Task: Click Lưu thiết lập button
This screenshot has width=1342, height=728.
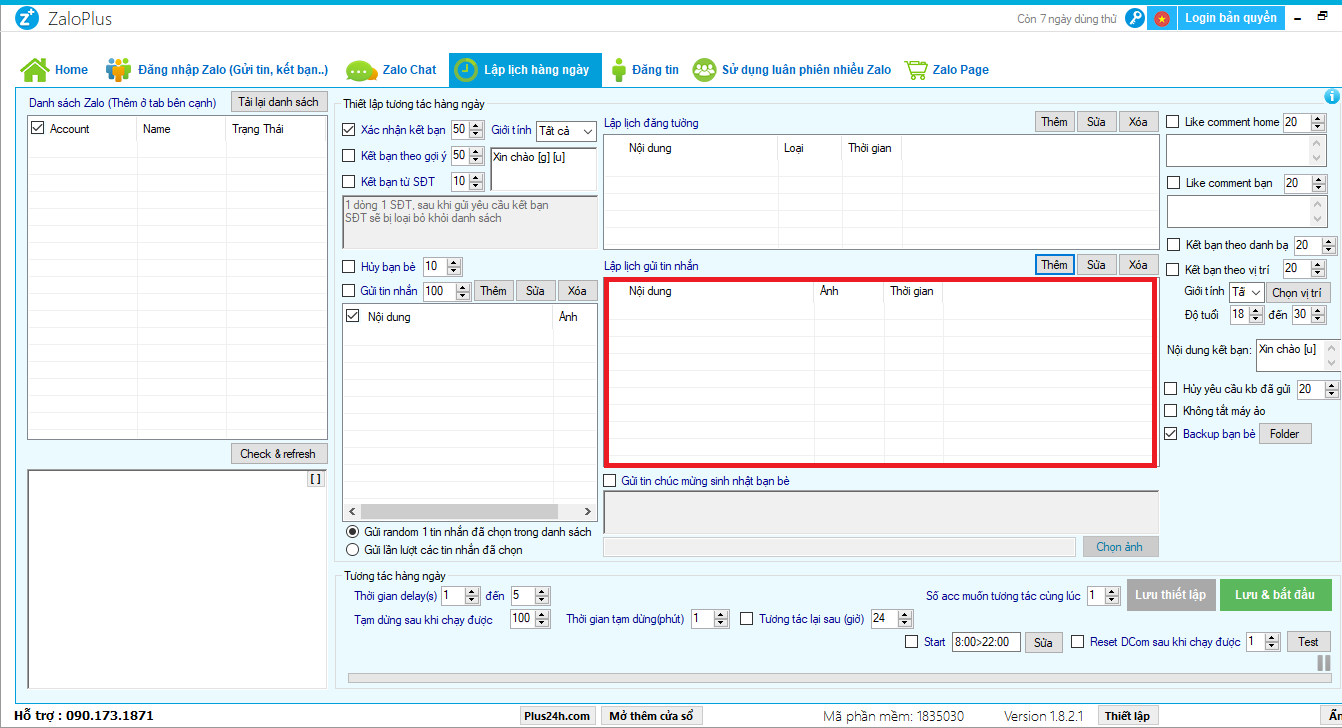Action: coord(1170,594)
